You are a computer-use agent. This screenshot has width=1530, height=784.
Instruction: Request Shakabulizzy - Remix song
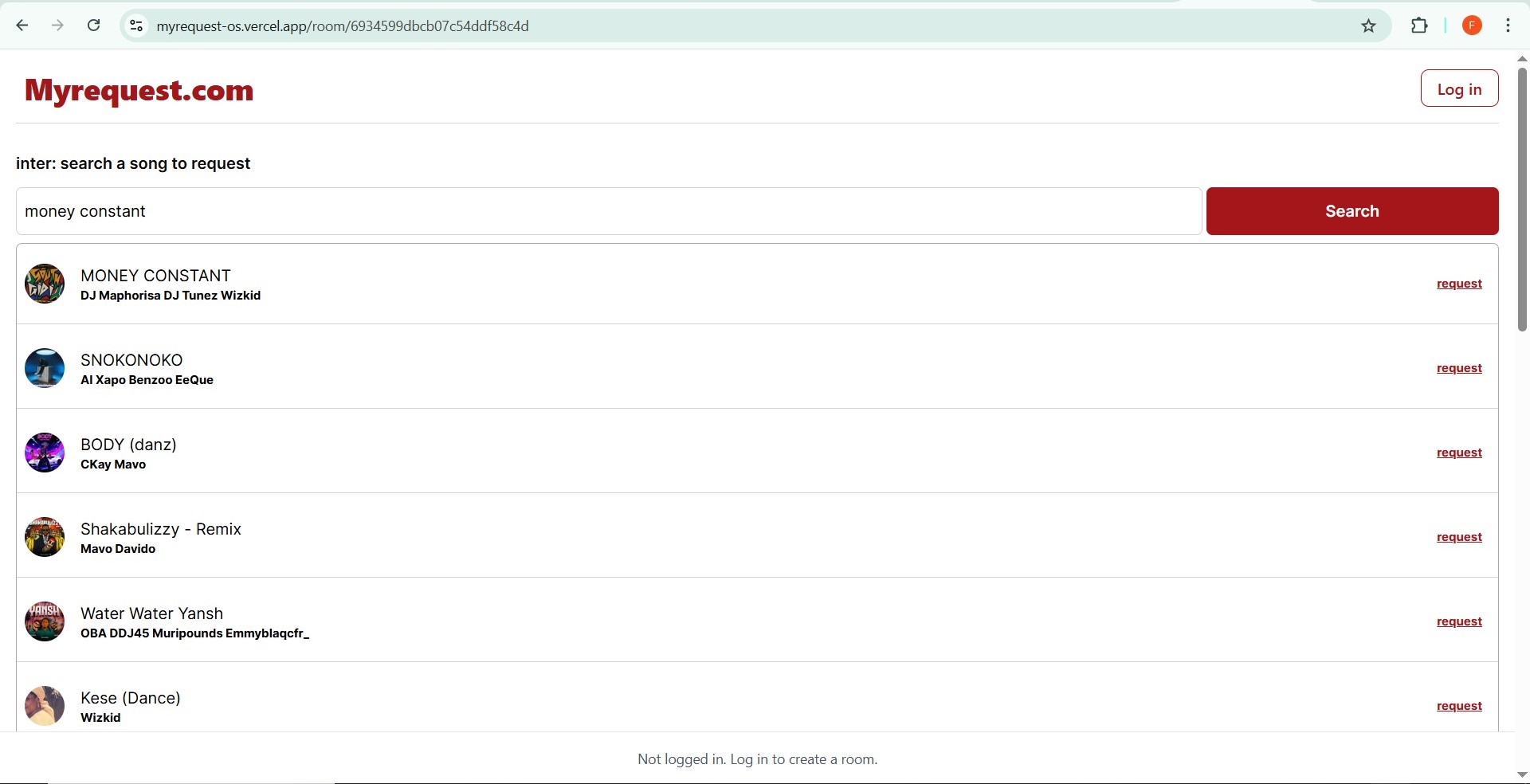coord(1458,537)
